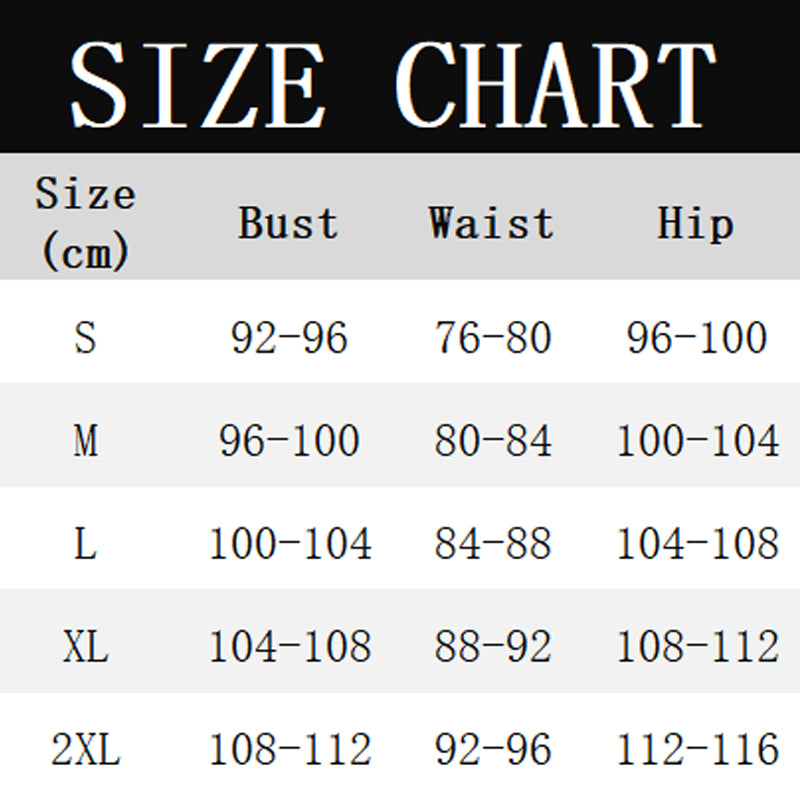Screen dimensions: 800x796
Task: Select the XL size row label
Action: point(85,647)
